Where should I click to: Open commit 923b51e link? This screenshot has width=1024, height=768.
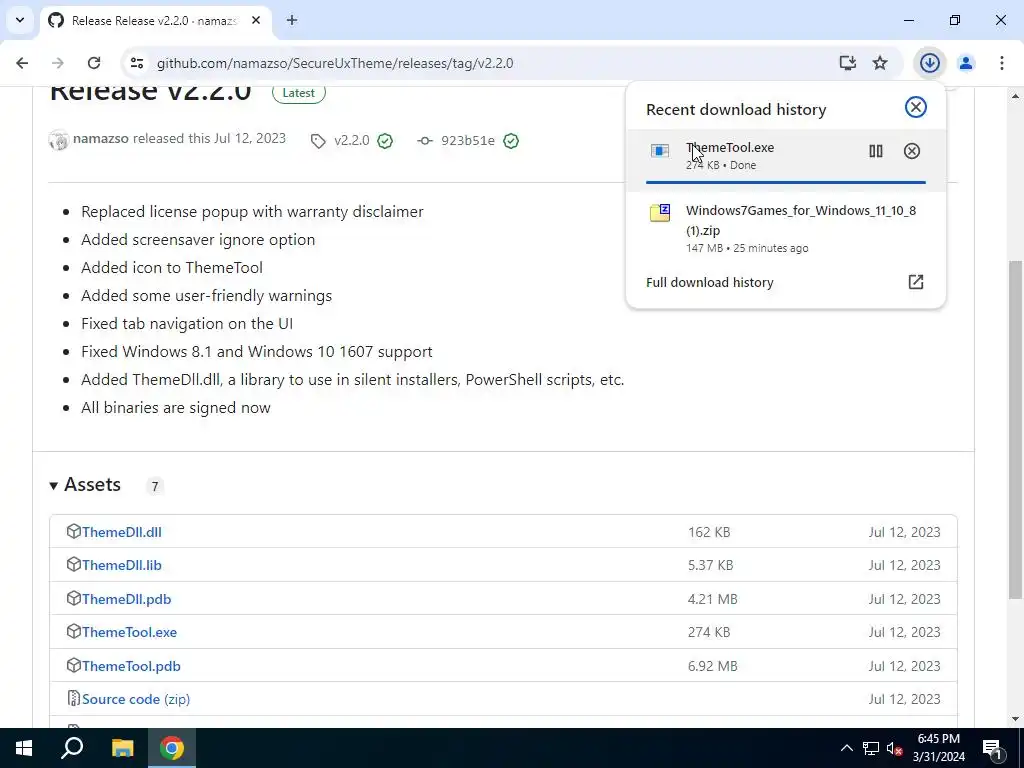click(x=468, y=140)
